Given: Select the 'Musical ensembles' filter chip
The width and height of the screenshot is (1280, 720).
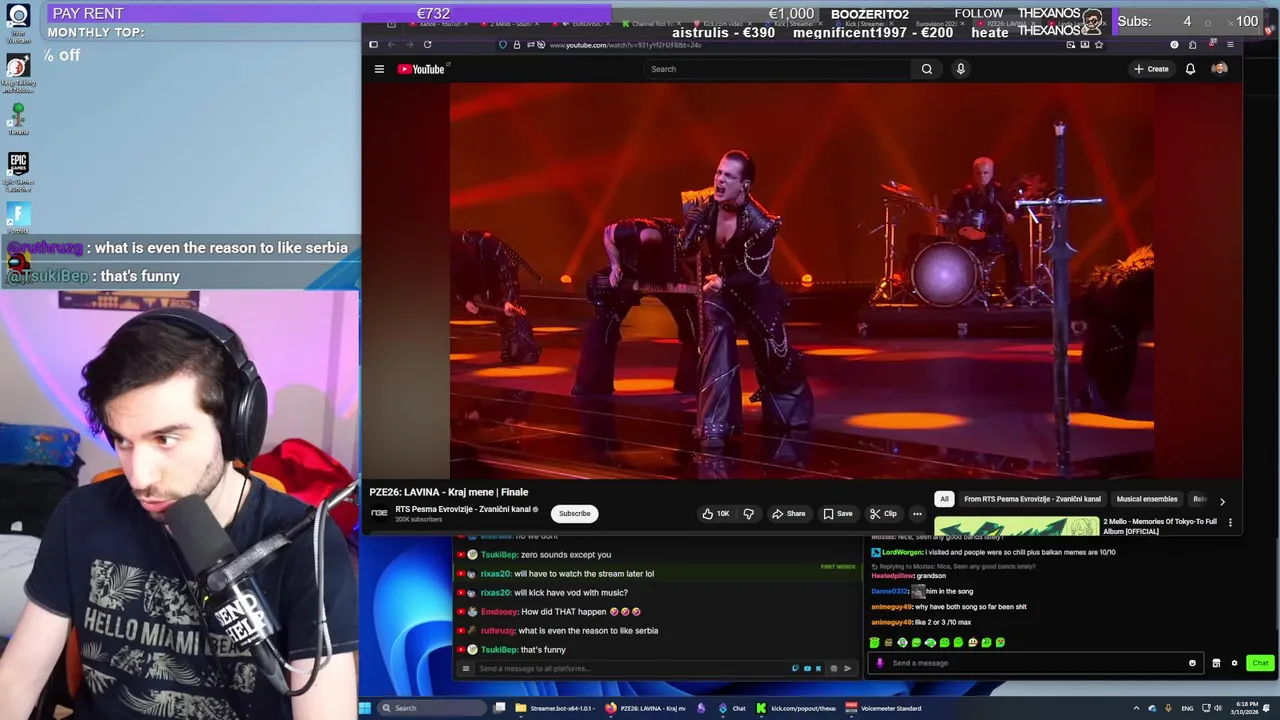Looking at the screenshot, I should coord(1147,499).
